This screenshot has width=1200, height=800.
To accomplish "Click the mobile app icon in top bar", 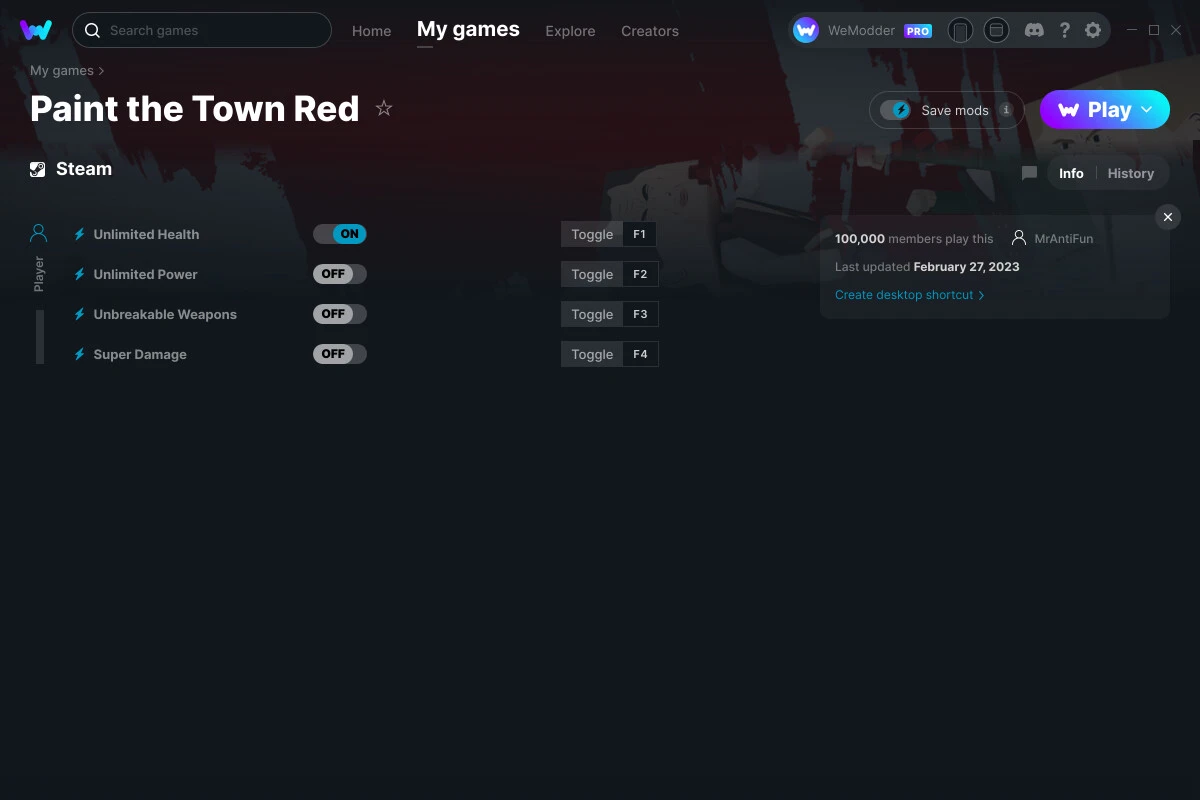I will pyautogui.click(x=960, y=30).
